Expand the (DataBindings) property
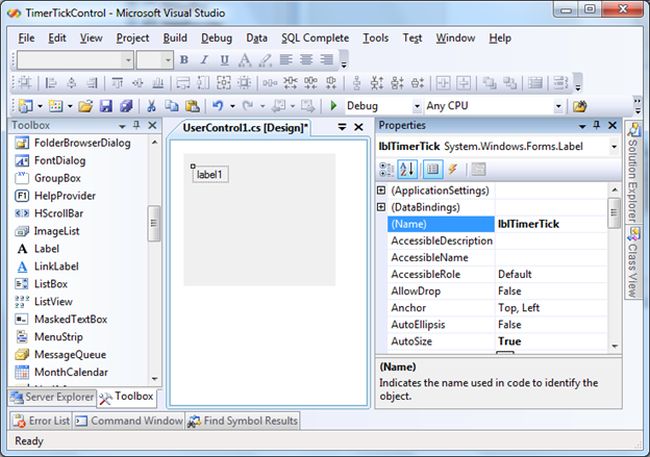 [x=381, y=207]
